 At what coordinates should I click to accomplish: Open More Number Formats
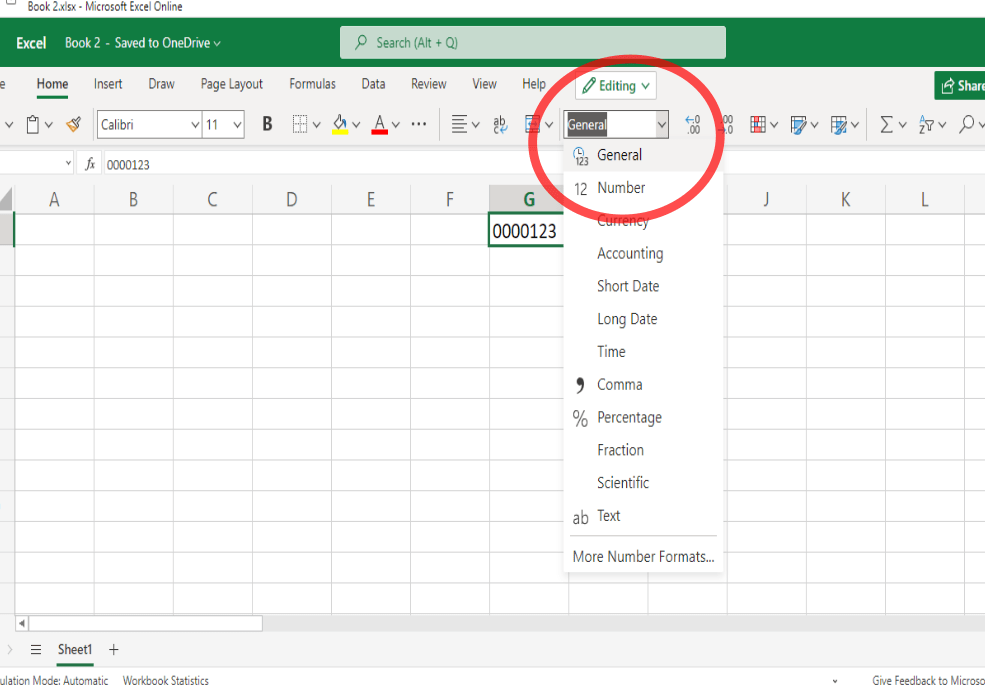[x=643, y=556]
